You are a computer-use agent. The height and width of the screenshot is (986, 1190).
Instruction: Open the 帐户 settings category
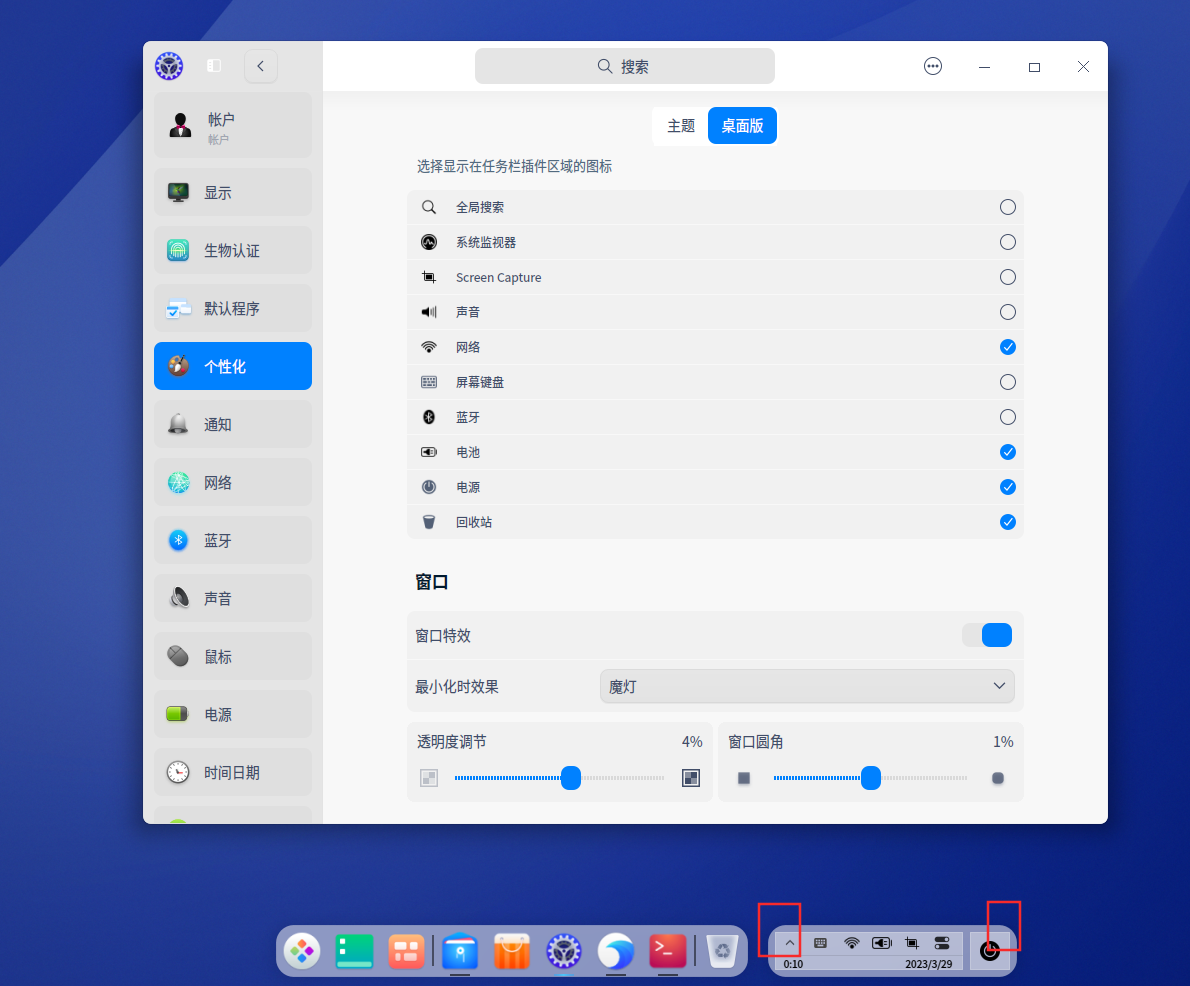click(232, 125)
